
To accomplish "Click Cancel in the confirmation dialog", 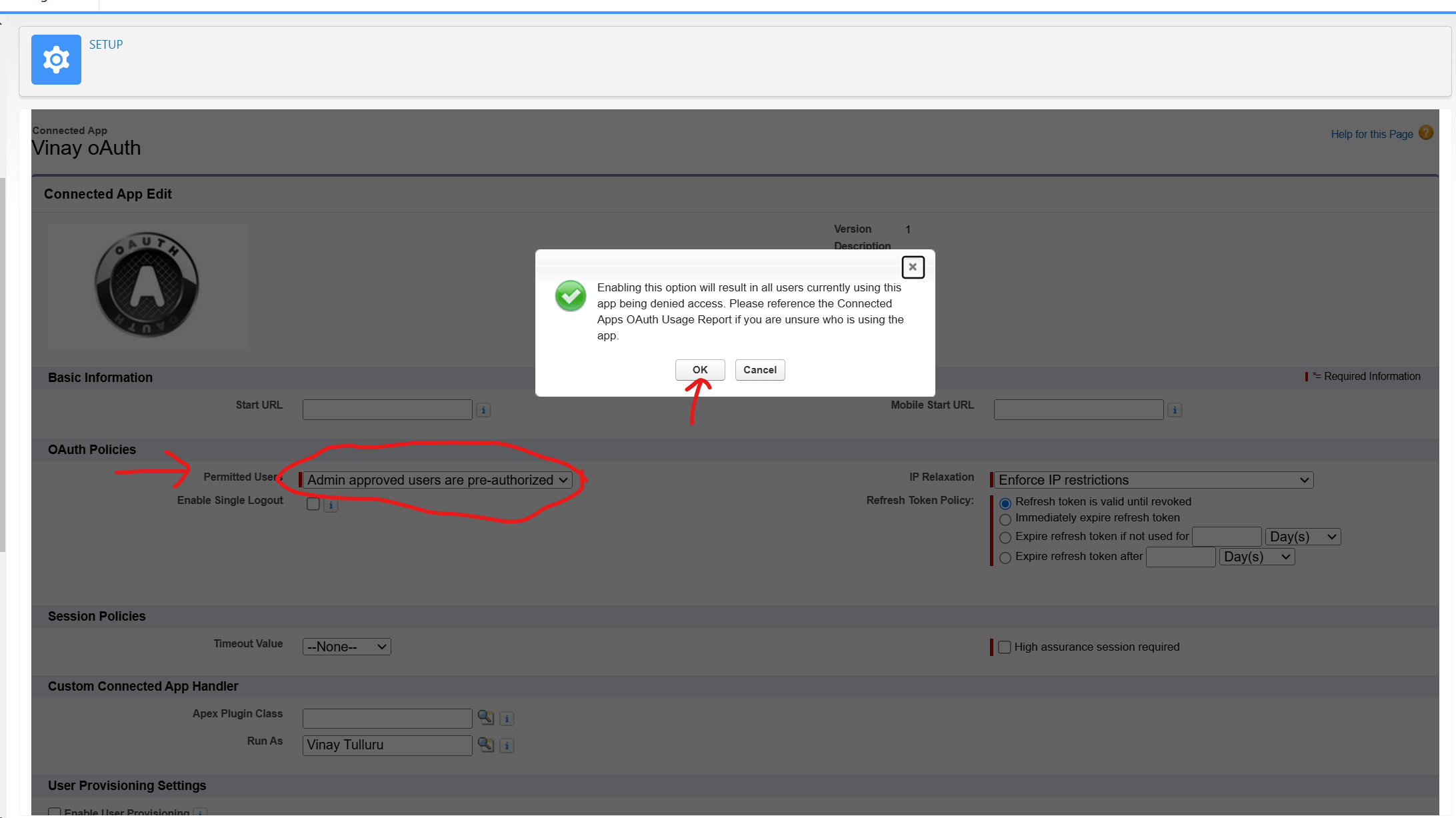I will click(x=760, y=369).
